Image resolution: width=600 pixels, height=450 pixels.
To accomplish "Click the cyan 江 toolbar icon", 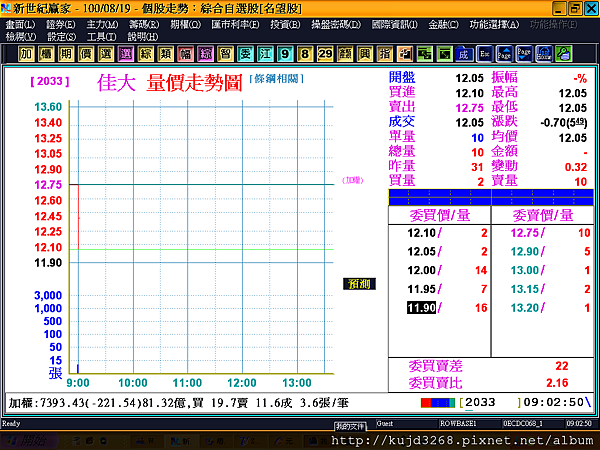I will click(265, 54).
